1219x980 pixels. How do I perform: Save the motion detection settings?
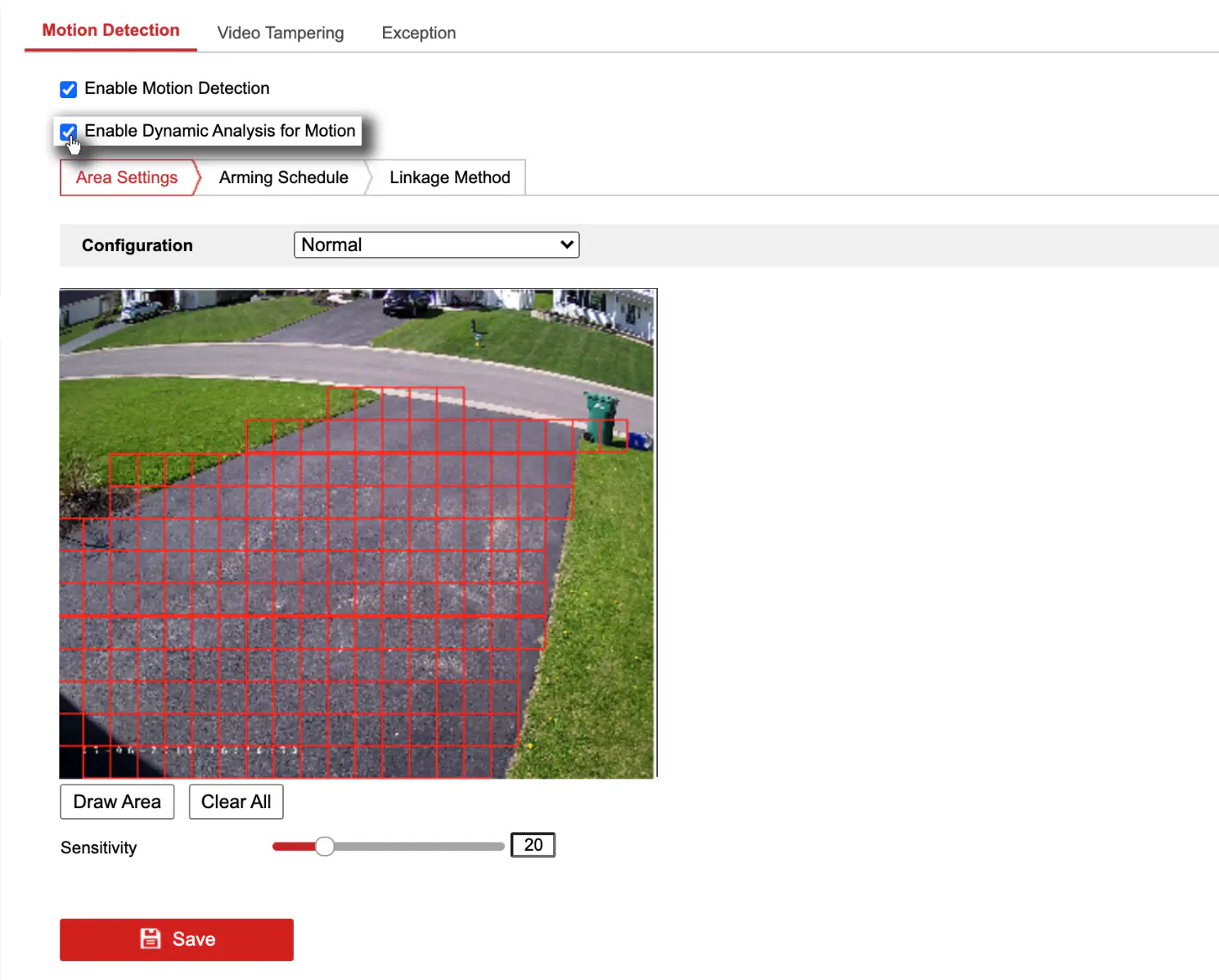[x=177, y=939]
